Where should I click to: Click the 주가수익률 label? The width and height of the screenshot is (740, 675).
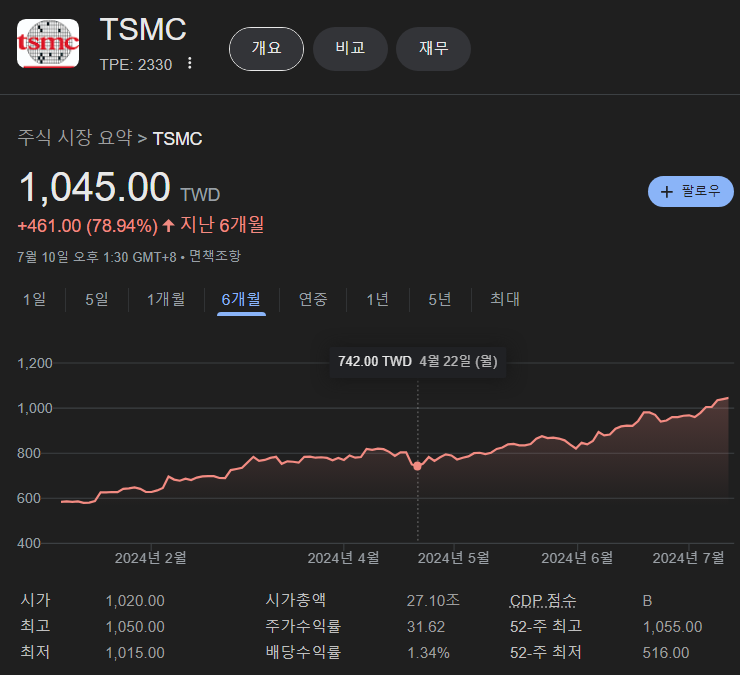pyautogui.click(x=303, y=626)
